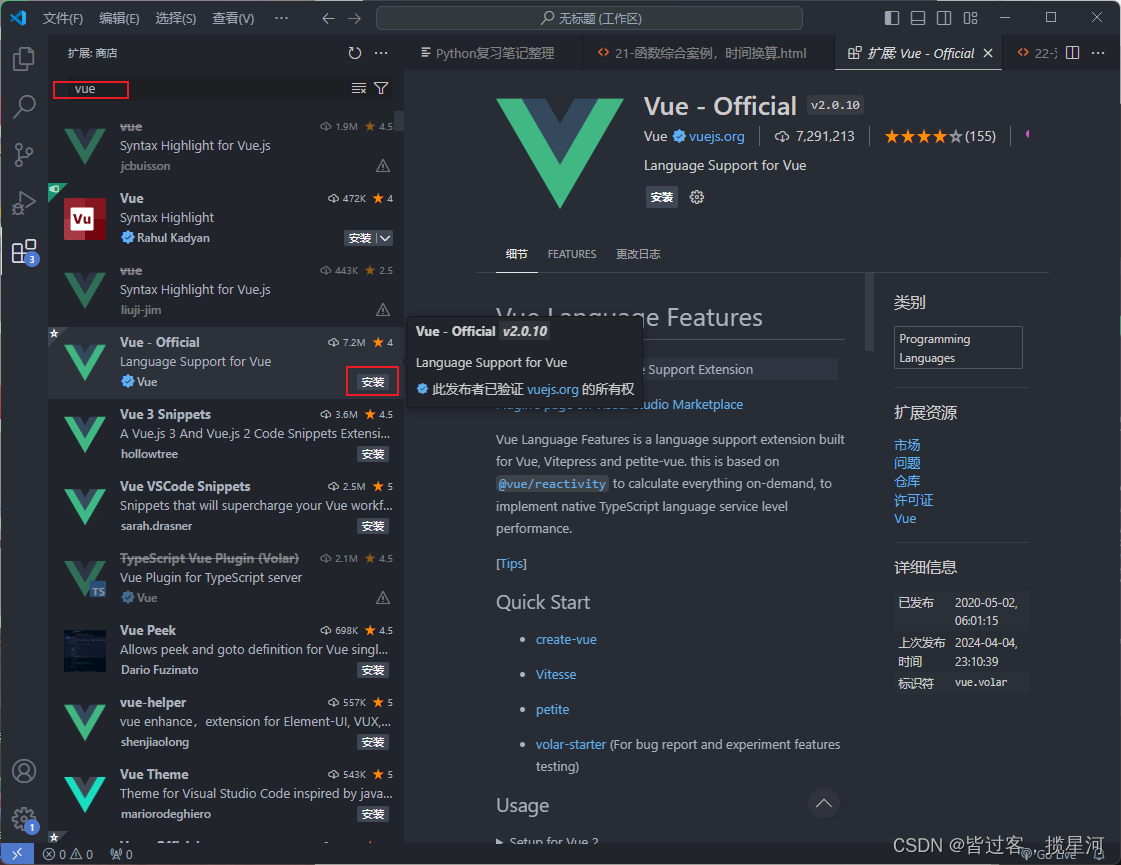Click the Programming Languages category tag

click(958, 348)
